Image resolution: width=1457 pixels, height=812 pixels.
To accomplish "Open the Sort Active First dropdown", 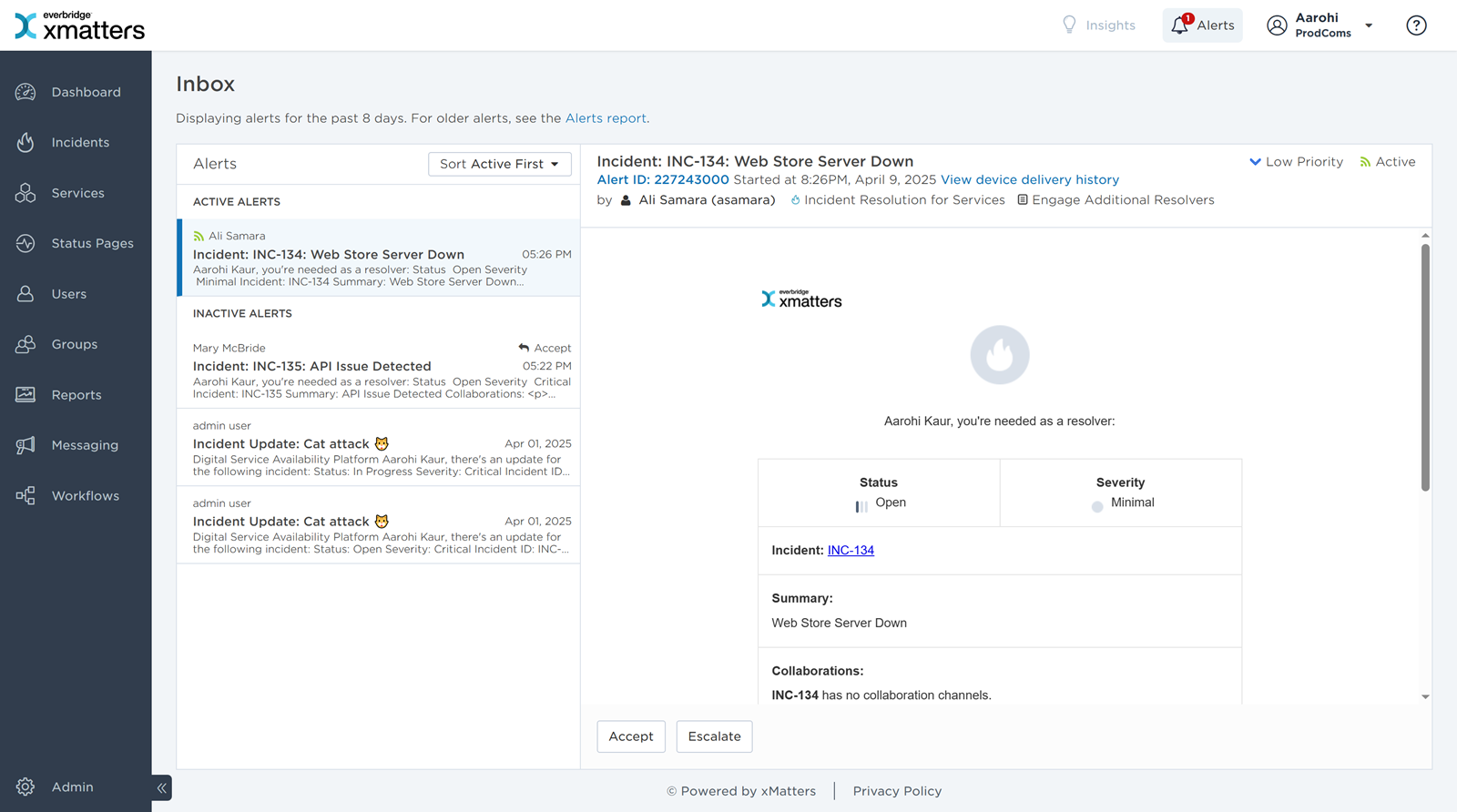I will coord(500,164).
